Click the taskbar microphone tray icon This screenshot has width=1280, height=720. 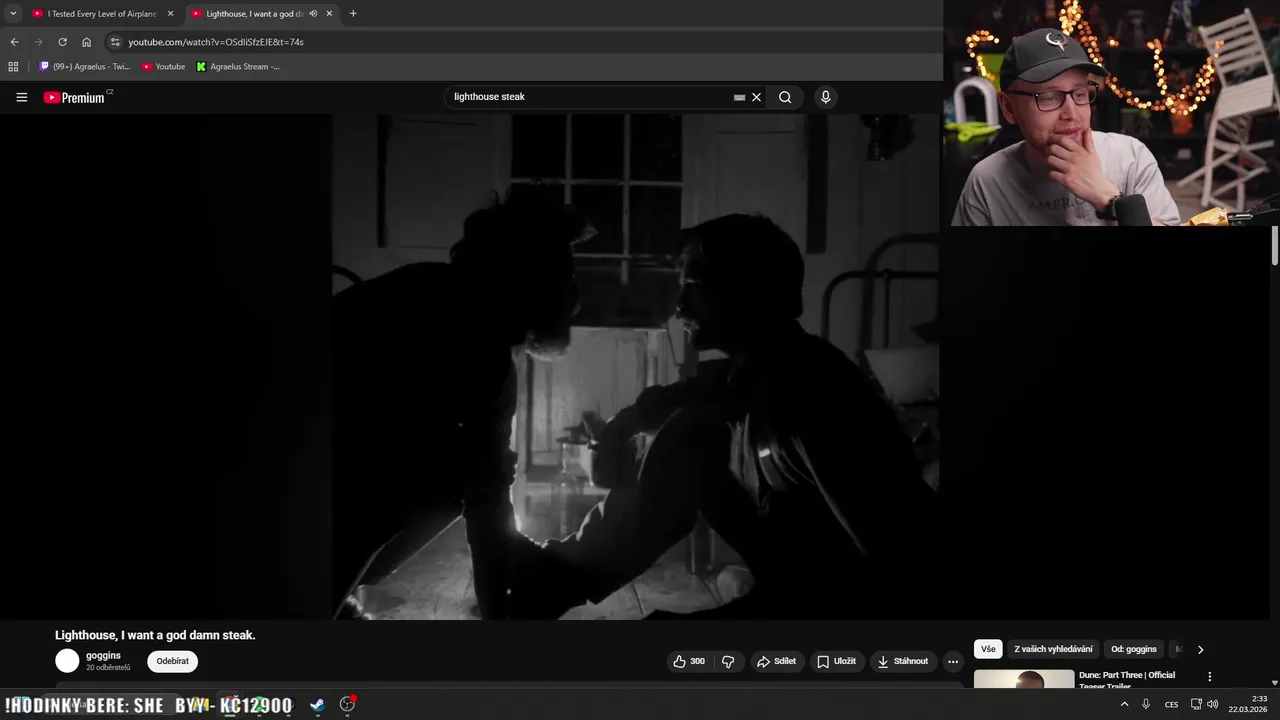(x=1146, y=704)
